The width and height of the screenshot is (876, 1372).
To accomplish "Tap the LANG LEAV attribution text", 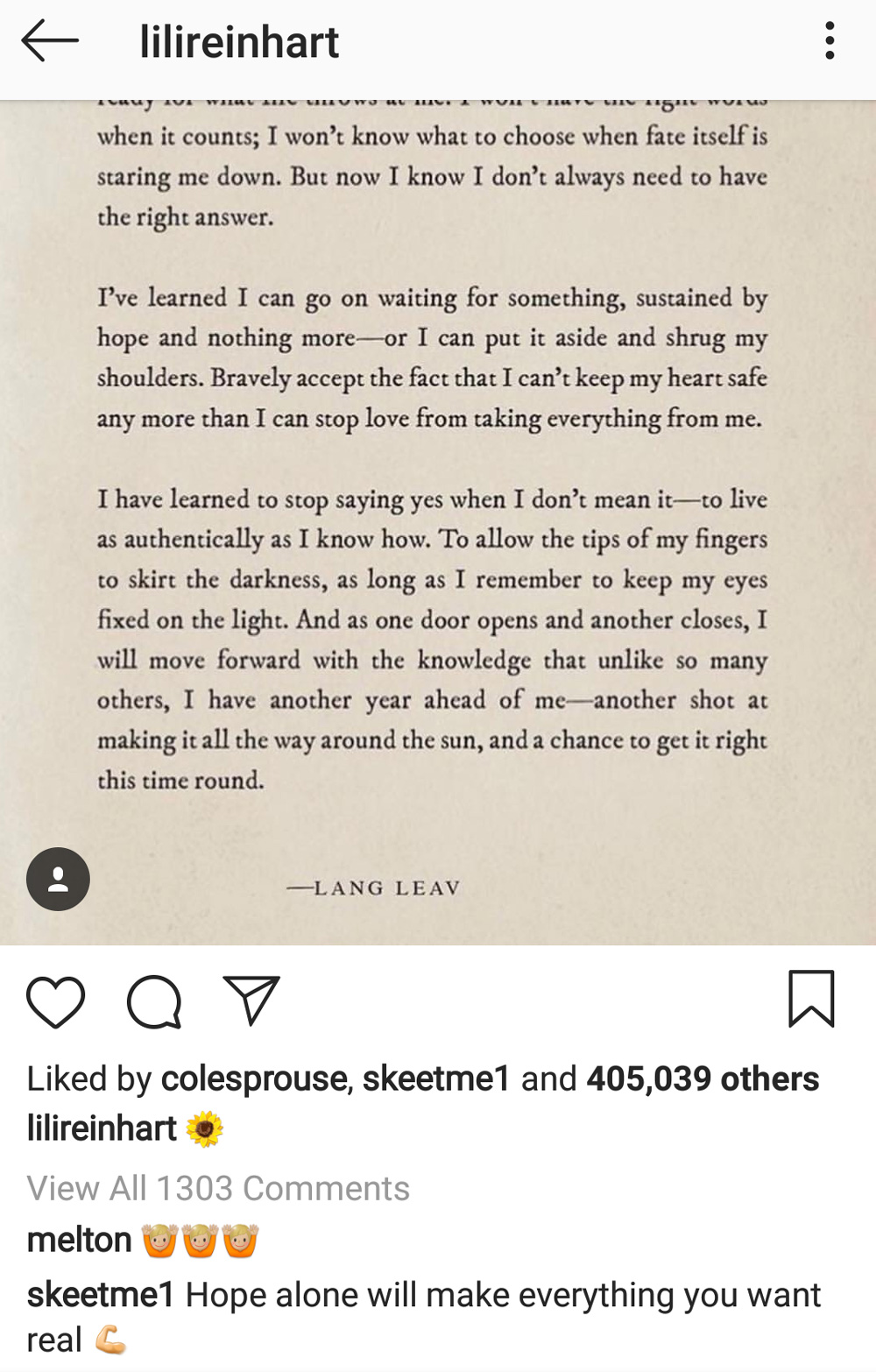I will [x=374, y=888].
